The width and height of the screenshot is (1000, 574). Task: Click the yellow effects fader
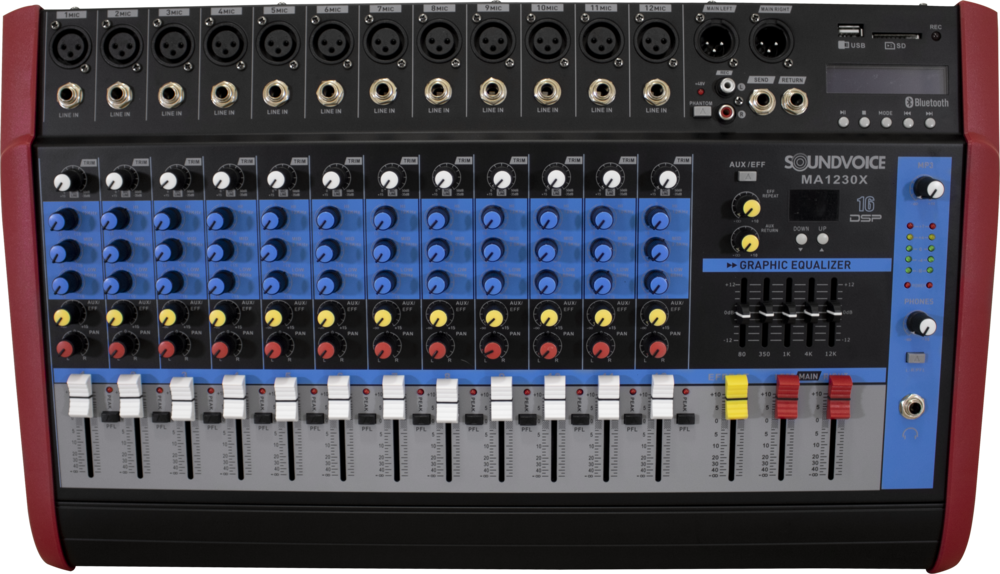[x=737, y=397]
